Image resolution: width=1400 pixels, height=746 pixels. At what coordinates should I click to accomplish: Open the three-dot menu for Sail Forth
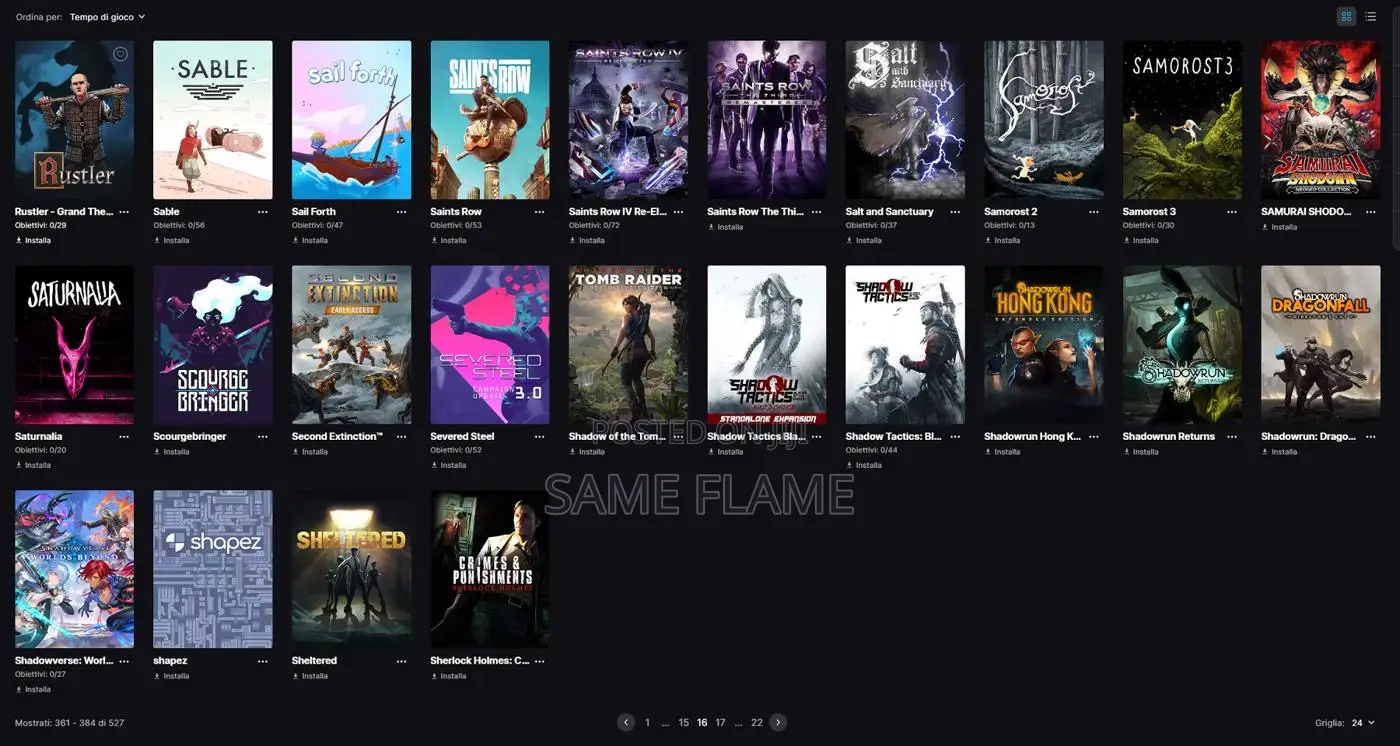401,212
